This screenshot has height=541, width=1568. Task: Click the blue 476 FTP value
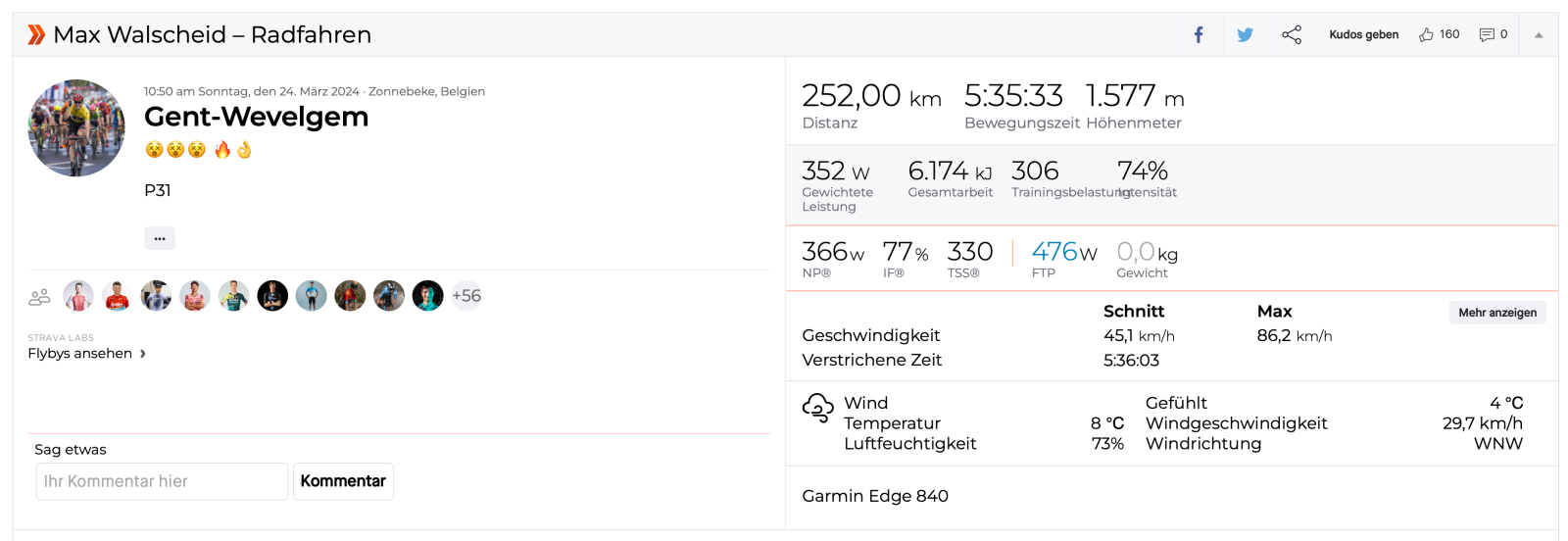(x=1054, y=252)
